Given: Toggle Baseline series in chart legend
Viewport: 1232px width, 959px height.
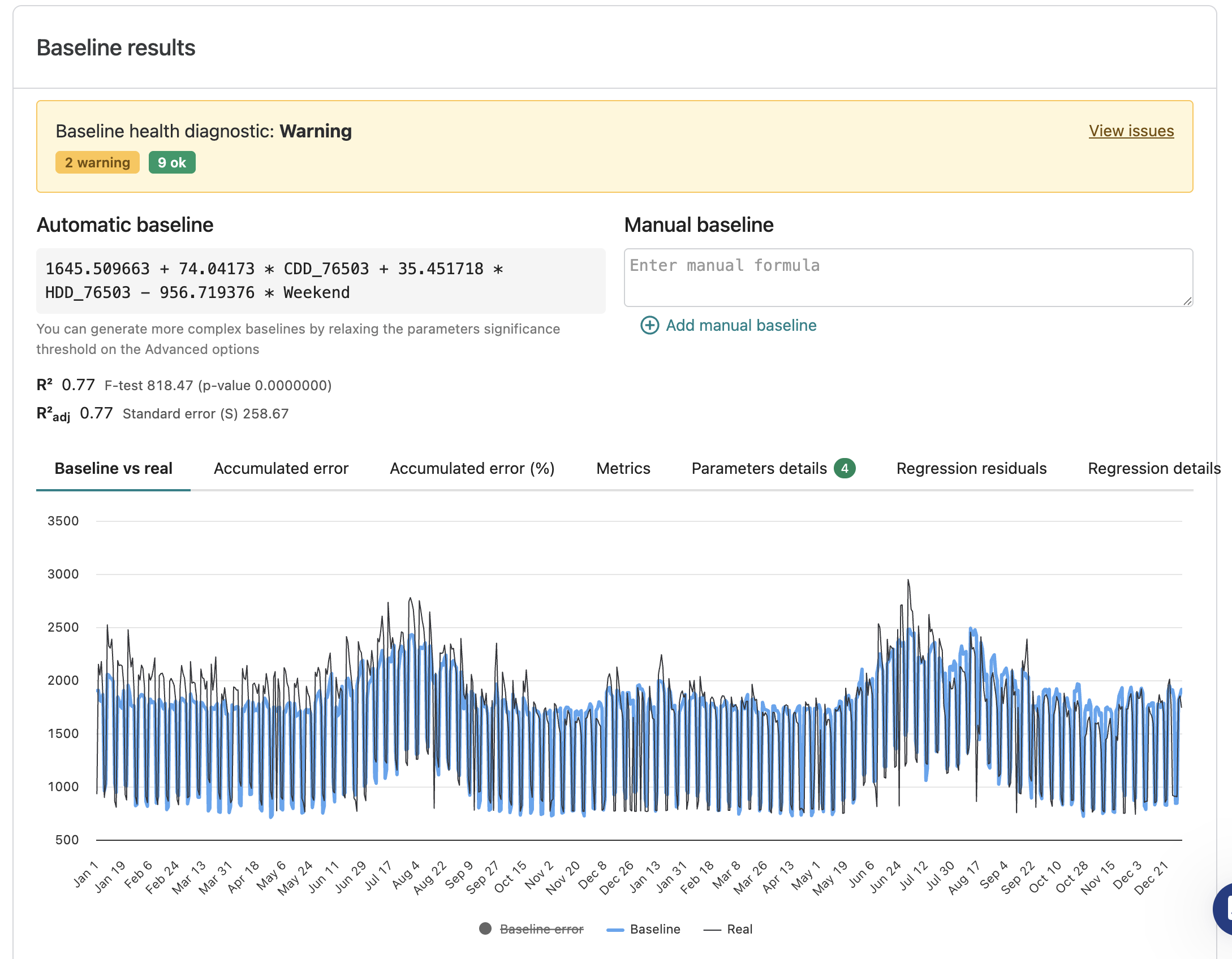Looking at the screenshot, I should click(643, 929).
